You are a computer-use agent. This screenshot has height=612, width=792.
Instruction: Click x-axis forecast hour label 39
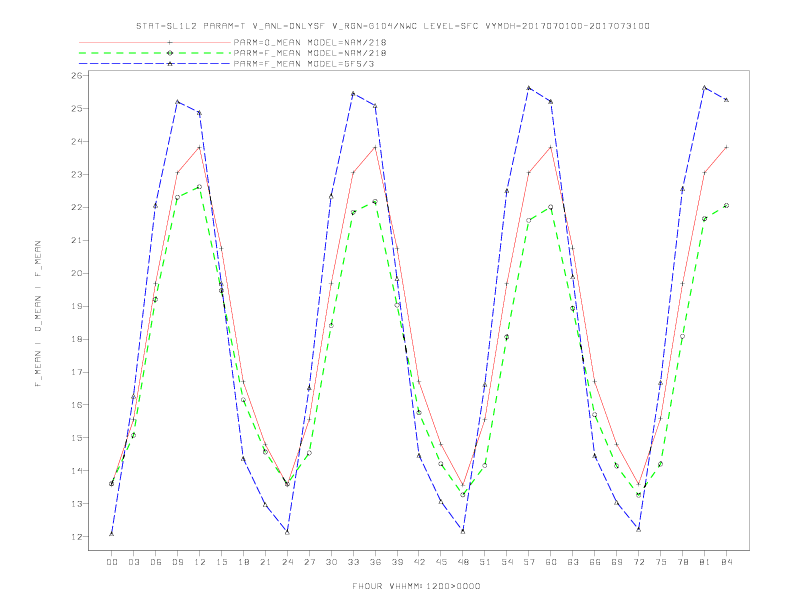pyautogui.click(x=397, y=562)
